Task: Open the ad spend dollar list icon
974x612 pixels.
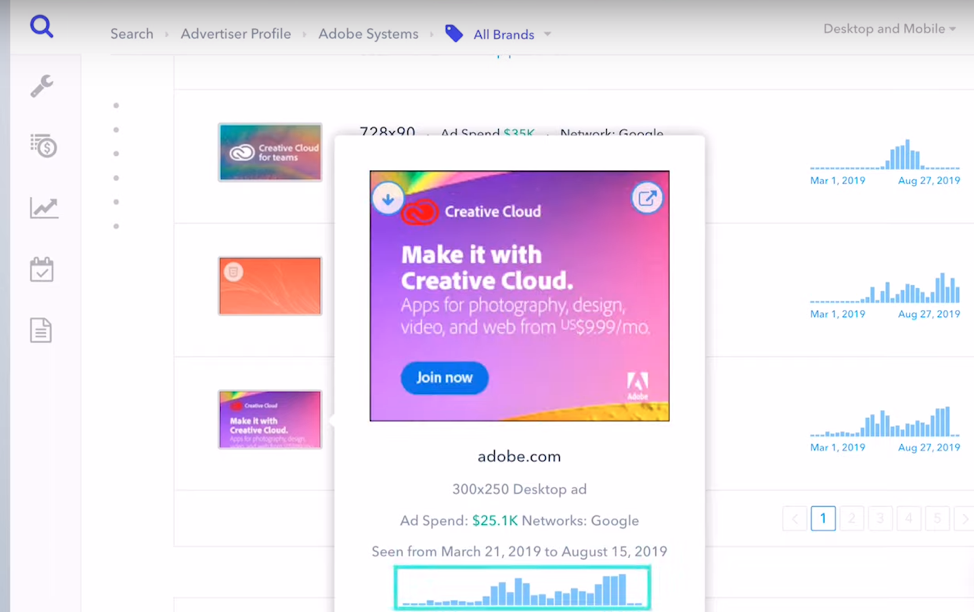Action: click(x=43, y=146)
